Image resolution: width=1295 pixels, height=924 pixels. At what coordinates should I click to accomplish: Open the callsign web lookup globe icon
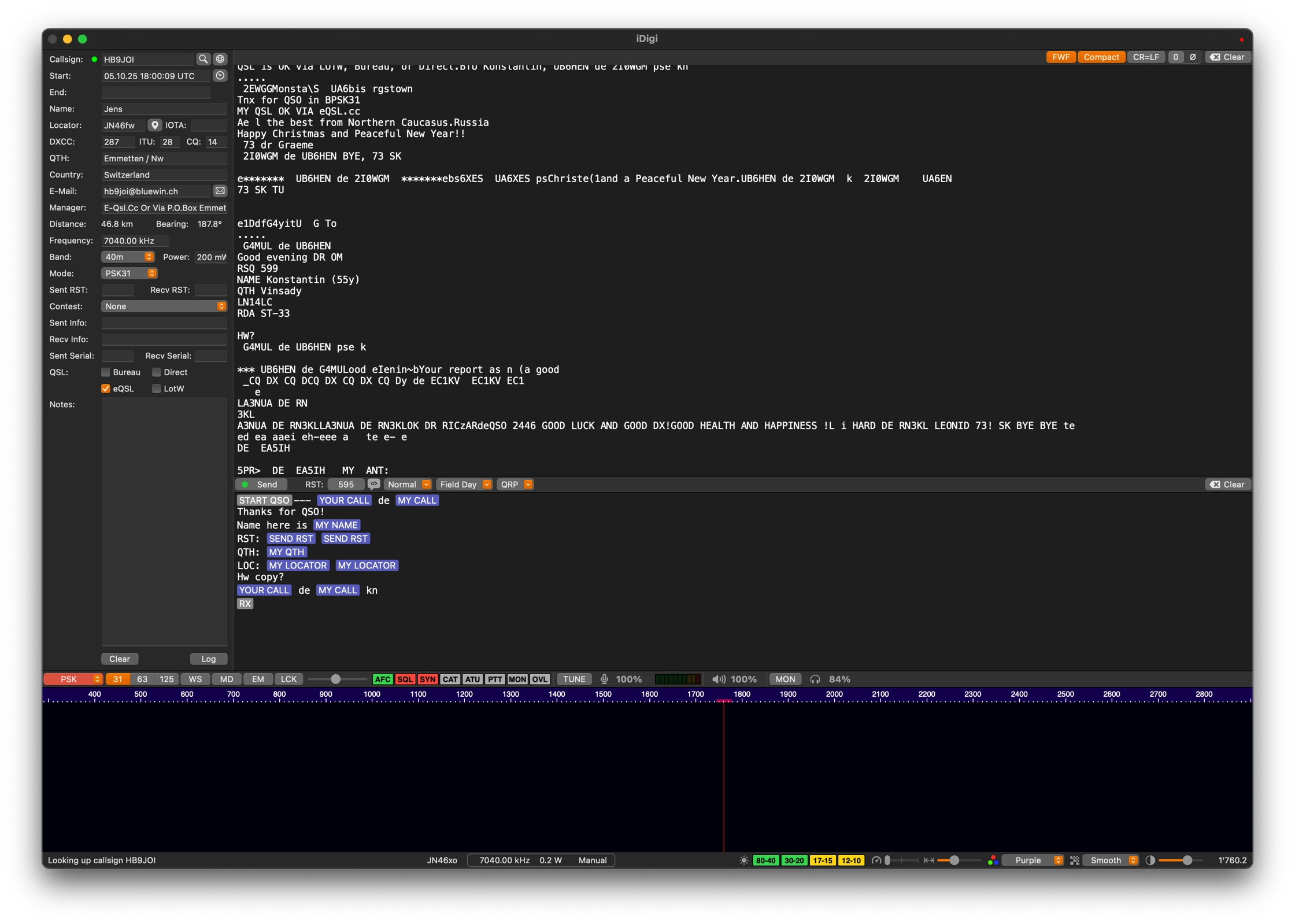(220, 59)
